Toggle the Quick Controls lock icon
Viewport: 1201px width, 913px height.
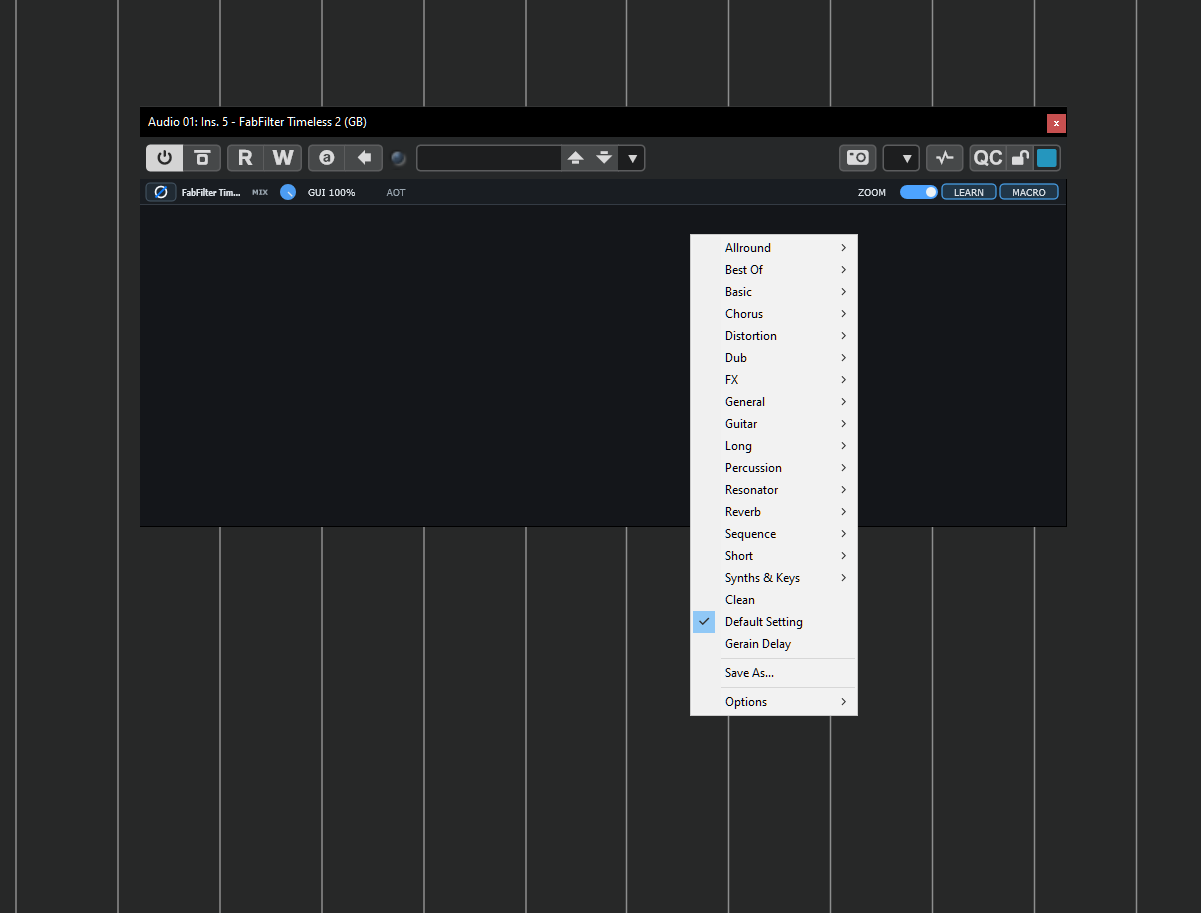(1019, 158)
